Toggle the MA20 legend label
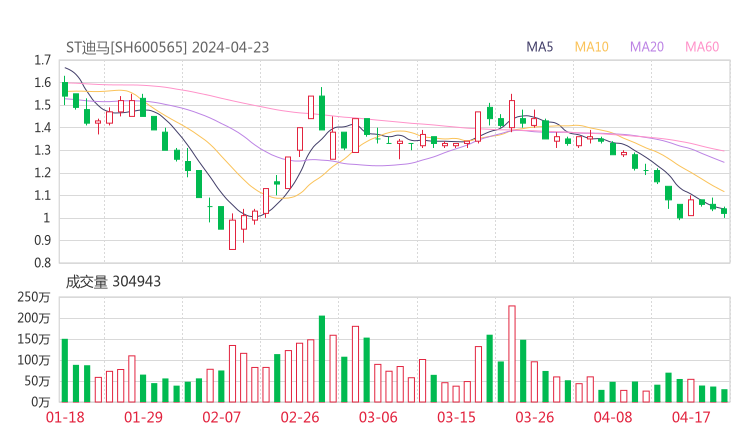The height and width of the screenshot is (440, 740). (647, 47)
